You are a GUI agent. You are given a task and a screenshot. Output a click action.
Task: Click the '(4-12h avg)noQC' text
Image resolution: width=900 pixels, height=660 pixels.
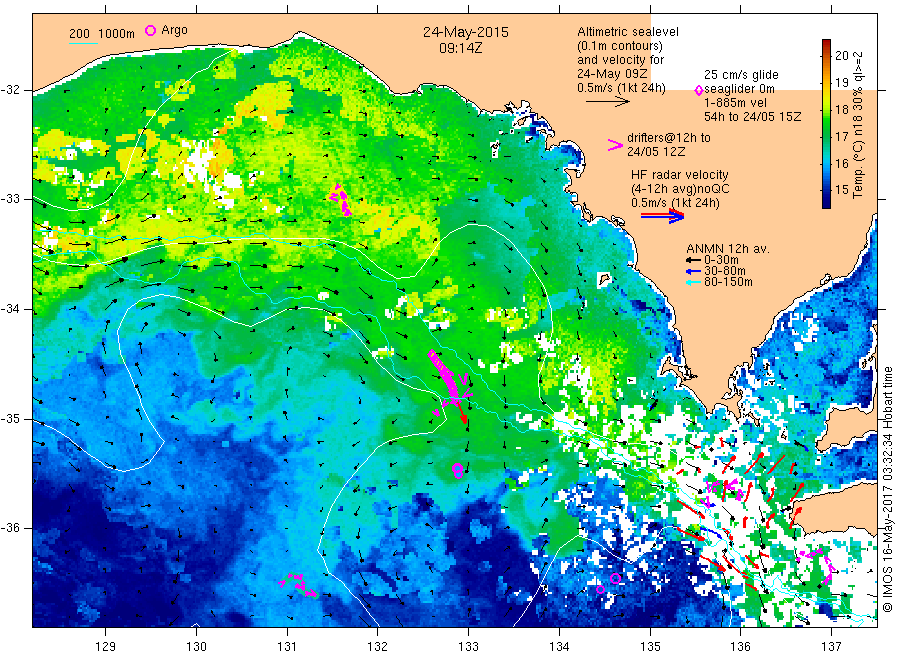(680, 189)
